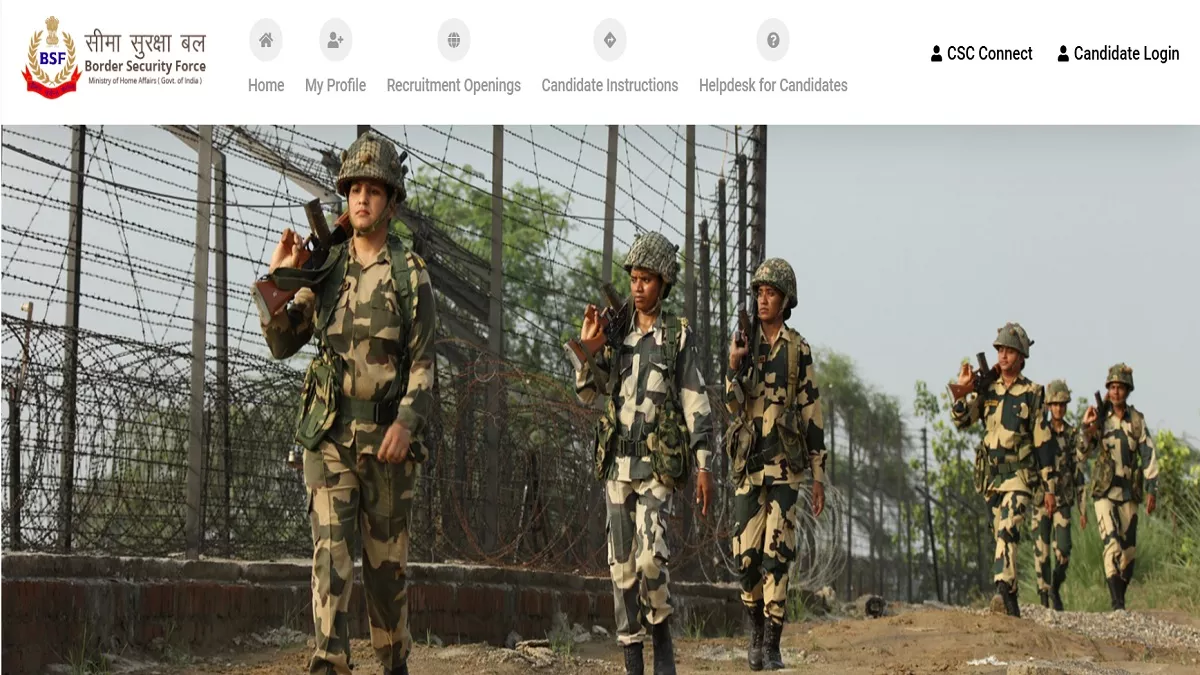Click the Home house icon

tap(266, 40)
